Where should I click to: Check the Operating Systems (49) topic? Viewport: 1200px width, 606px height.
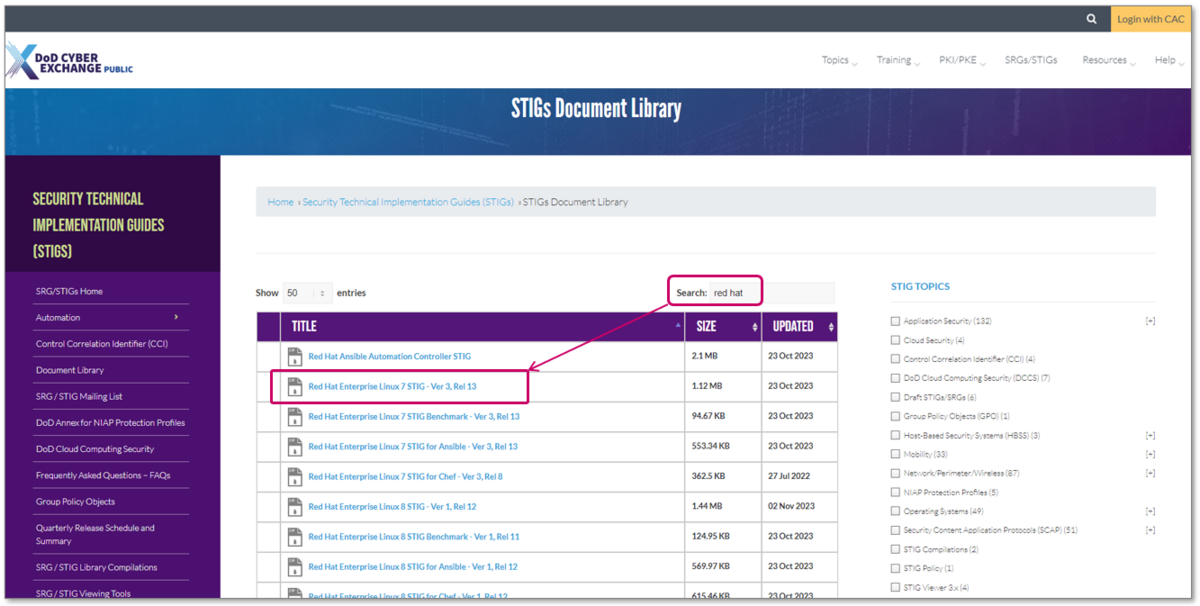895,511
